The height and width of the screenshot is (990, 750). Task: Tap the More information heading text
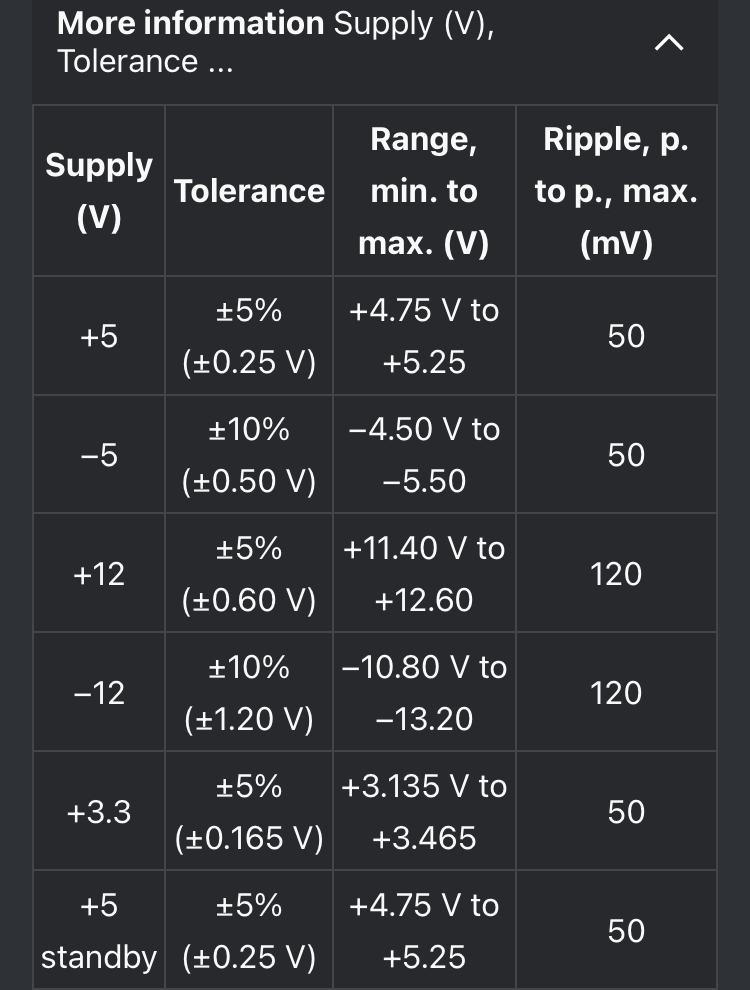coord(191,23)
